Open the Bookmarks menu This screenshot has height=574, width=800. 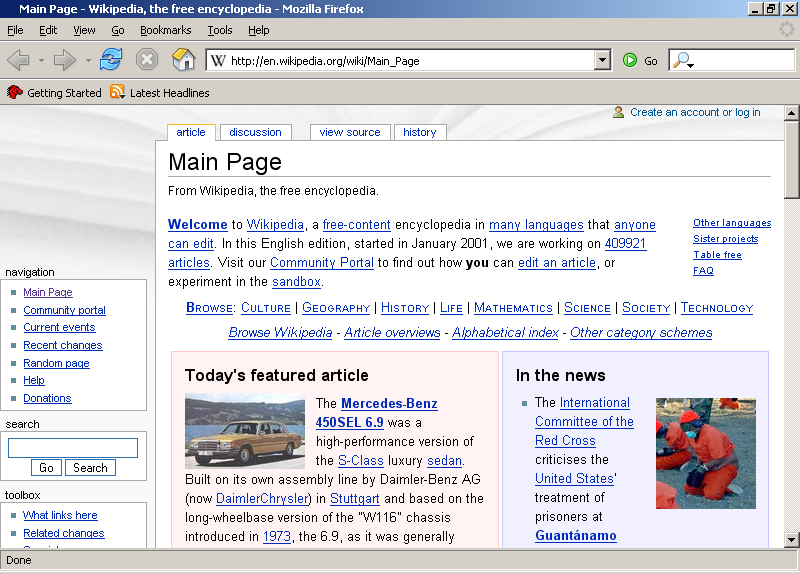click(x=166, y=30)
